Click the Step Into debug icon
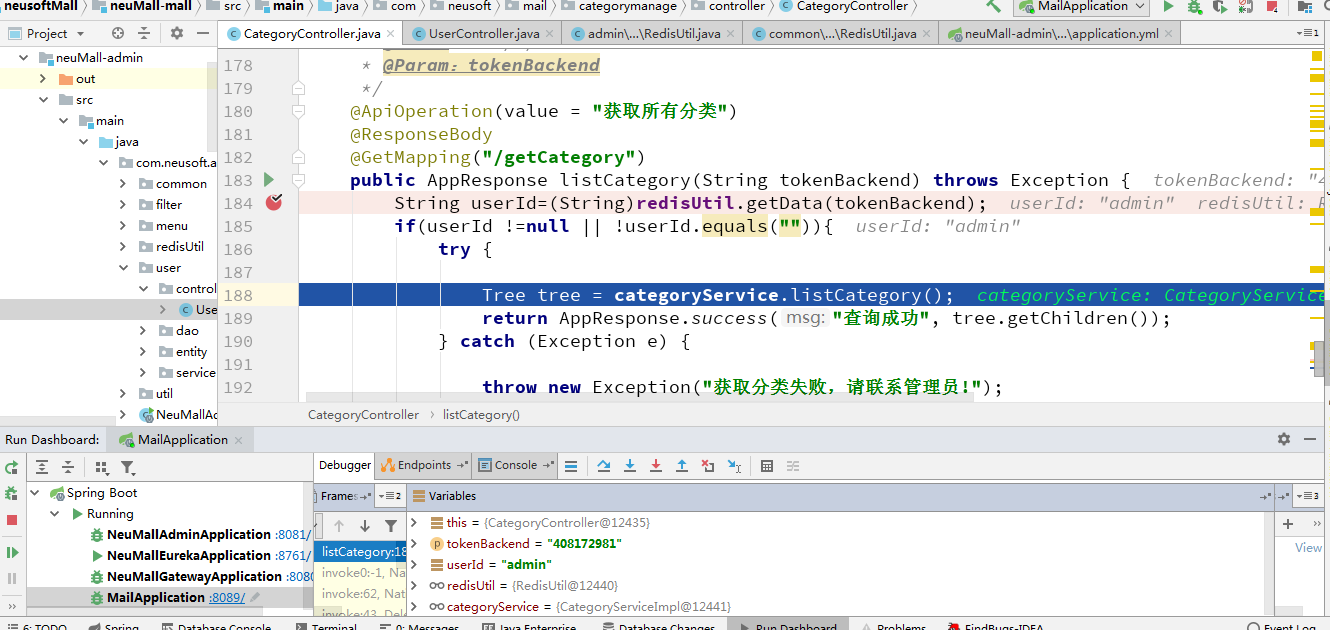This screenshot has height=630, width=1330. pyautogui.click(x=630, y=466)
